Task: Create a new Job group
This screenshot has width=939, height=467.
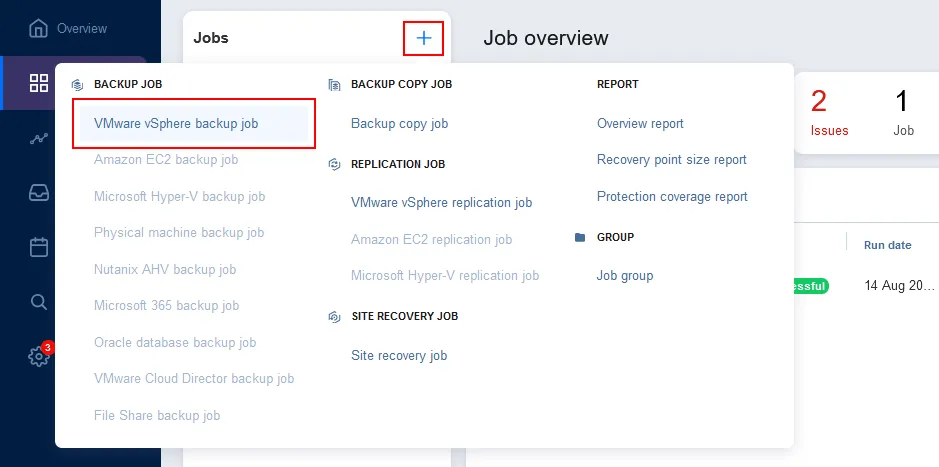Action: pyautogui.click(x=624, y=275)
